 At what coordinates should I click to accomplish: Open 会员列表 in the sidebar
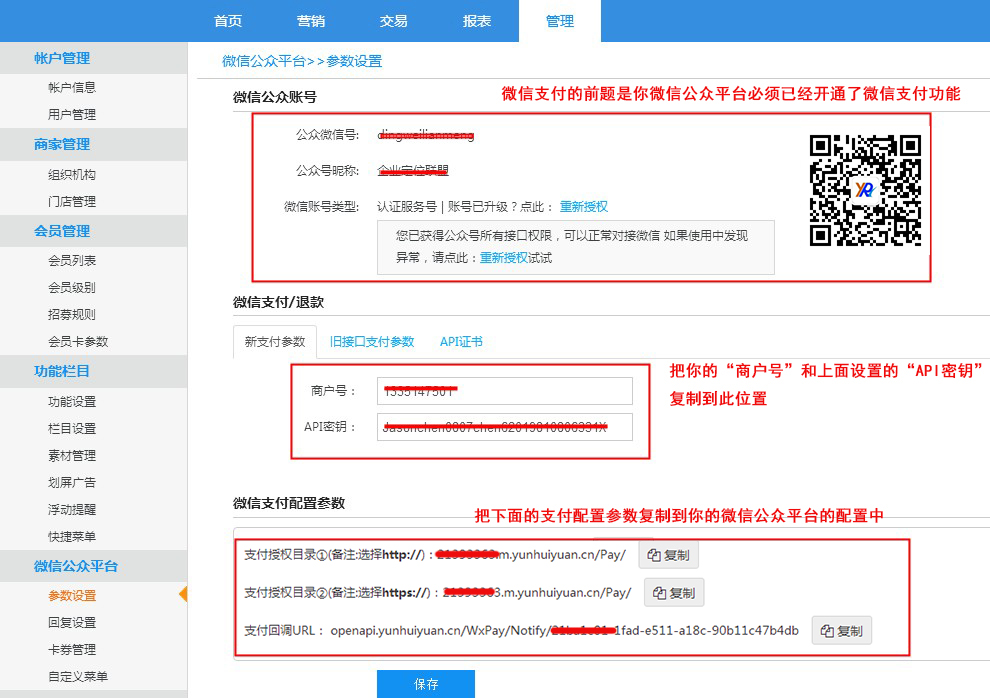click(x=72, y=261)
